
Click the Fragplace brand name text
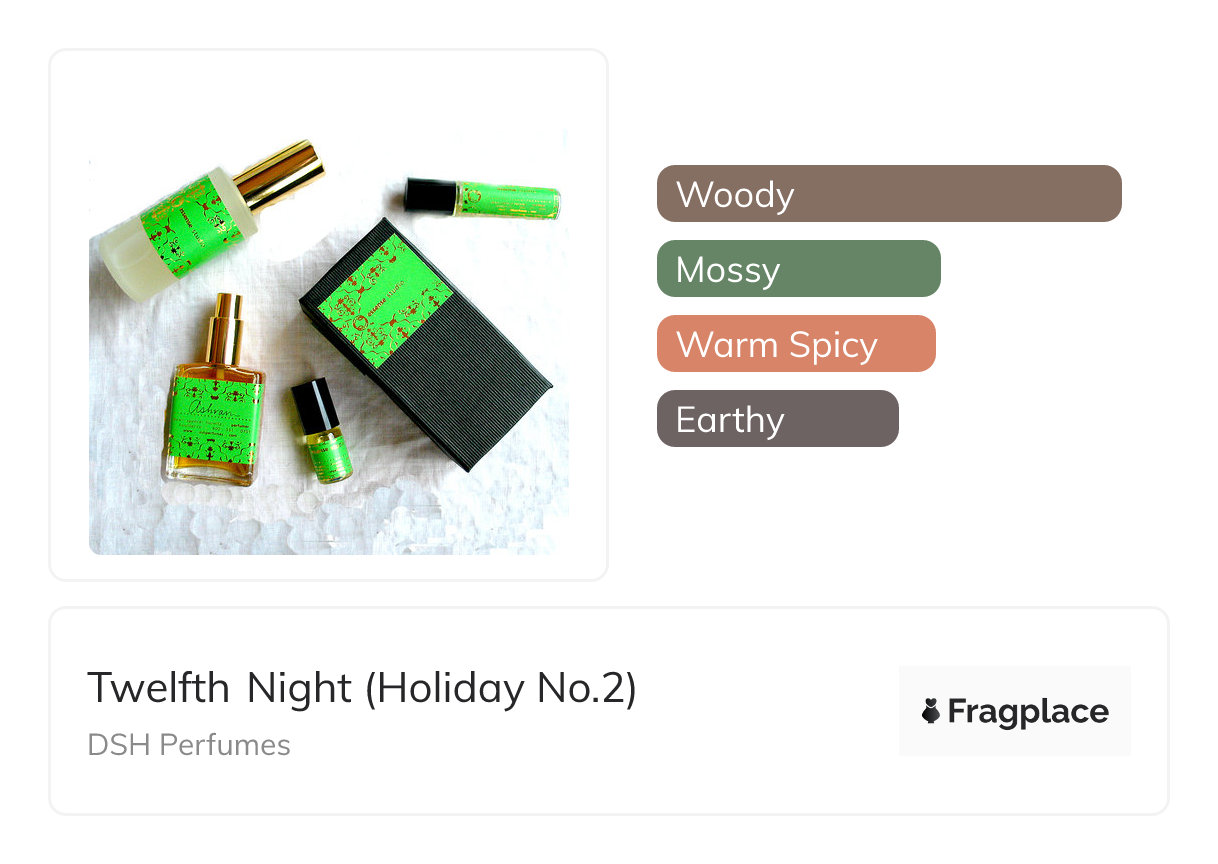(1027, 711)
